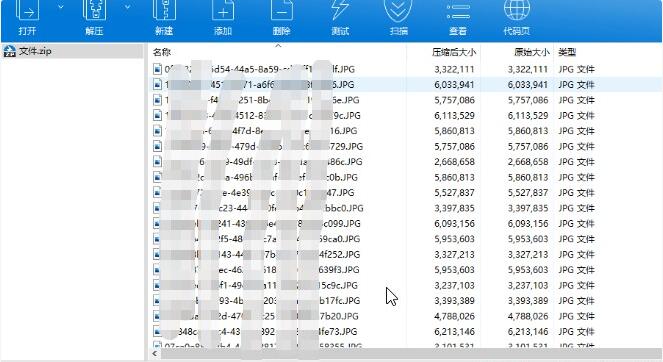The height and width of the screenshot is (362, 663).
Task: Click the 解压 (Extract) toolbar icon
Action: coord(94,11)
